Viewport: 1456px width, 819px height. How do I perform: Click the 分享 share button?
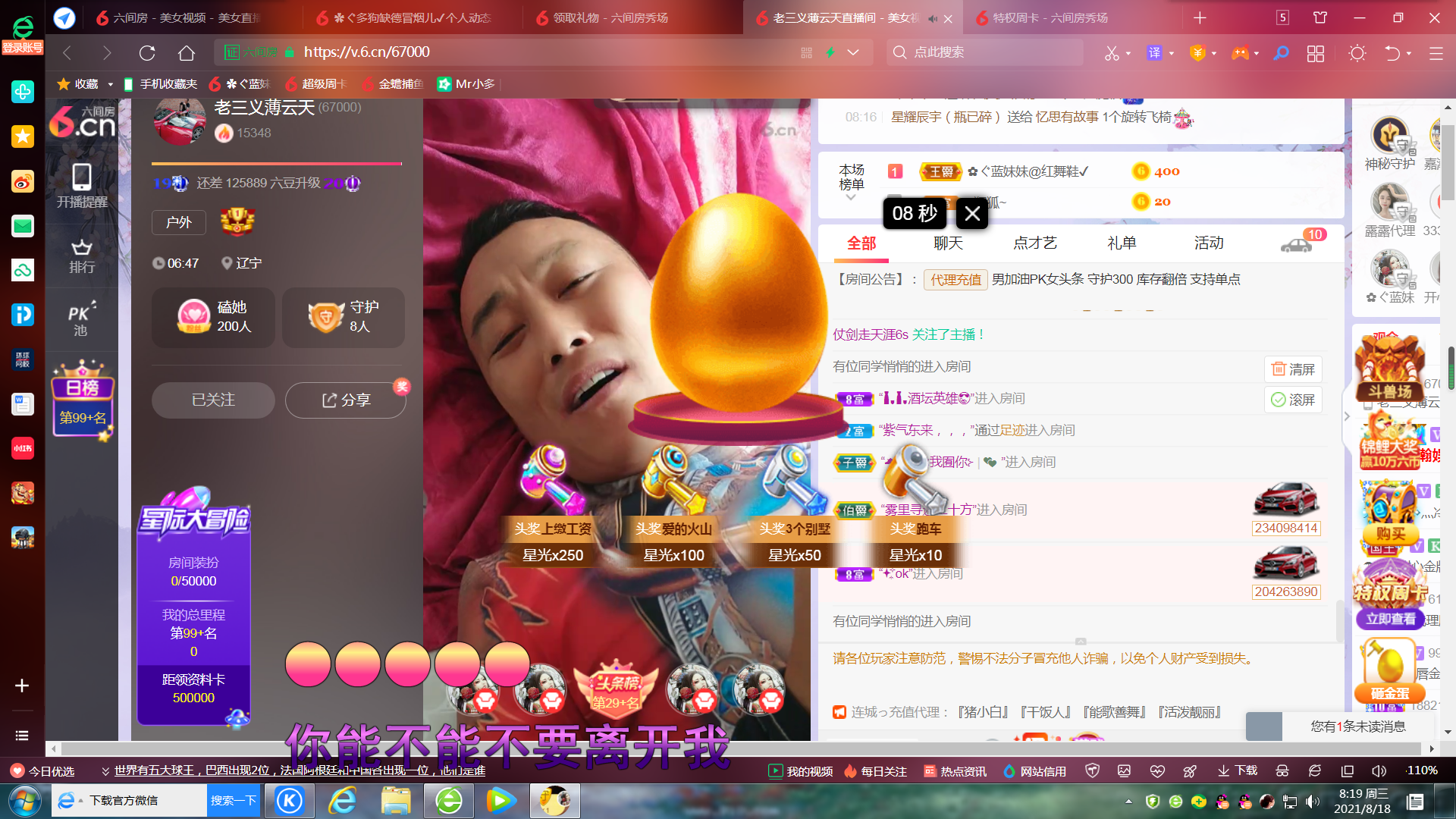coord(346,400)
